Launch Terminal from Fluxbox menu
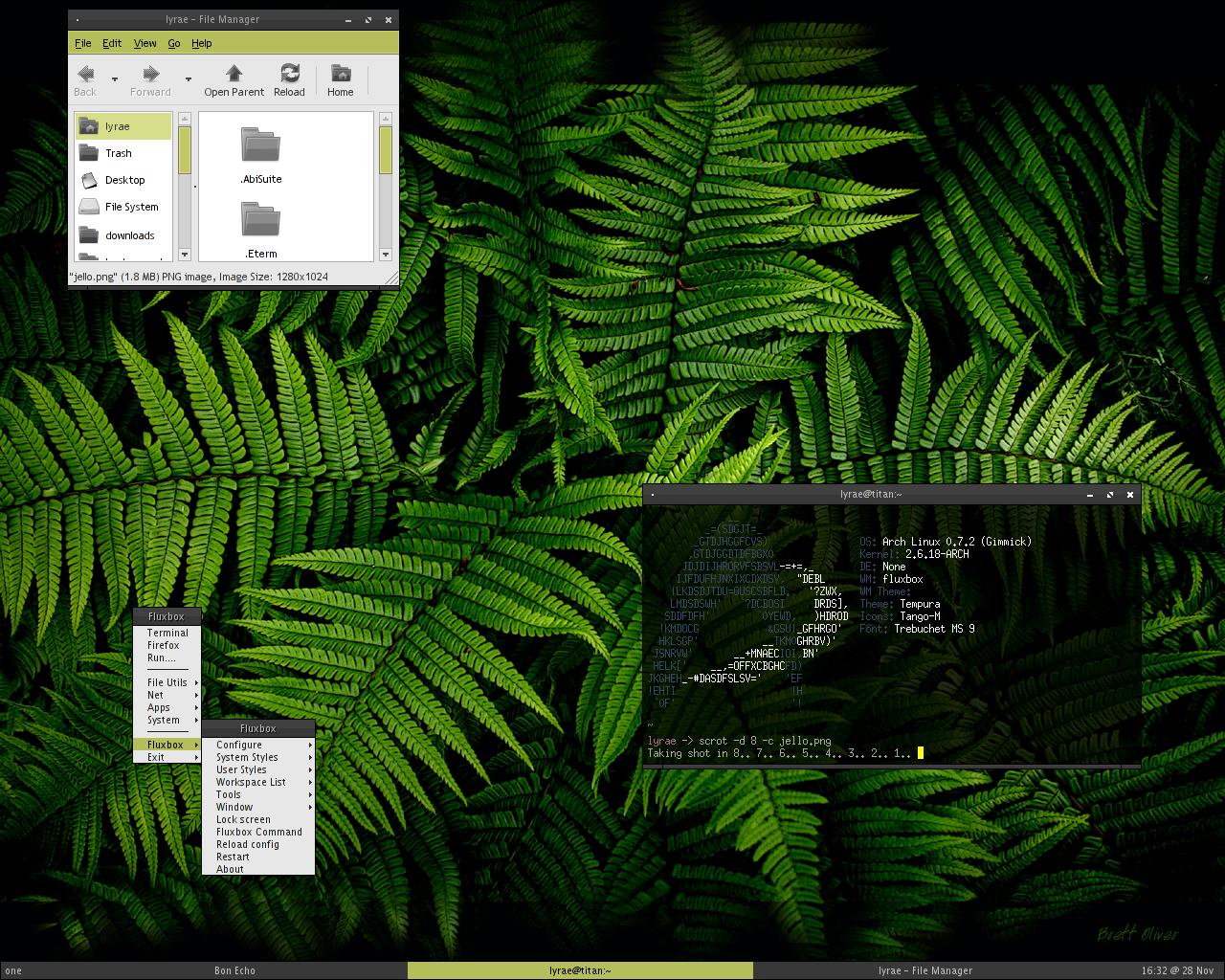Screen dimensions: 1225x980 pos(168,633)
